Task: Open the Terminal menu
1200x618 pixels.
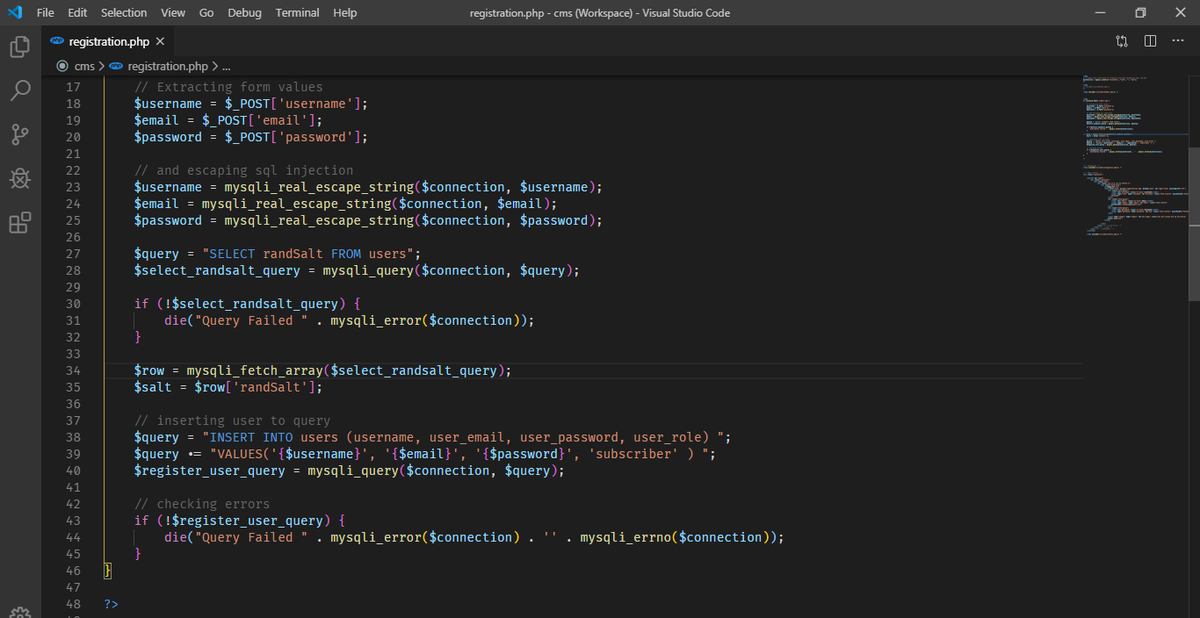Action: (x=297, y=13)
